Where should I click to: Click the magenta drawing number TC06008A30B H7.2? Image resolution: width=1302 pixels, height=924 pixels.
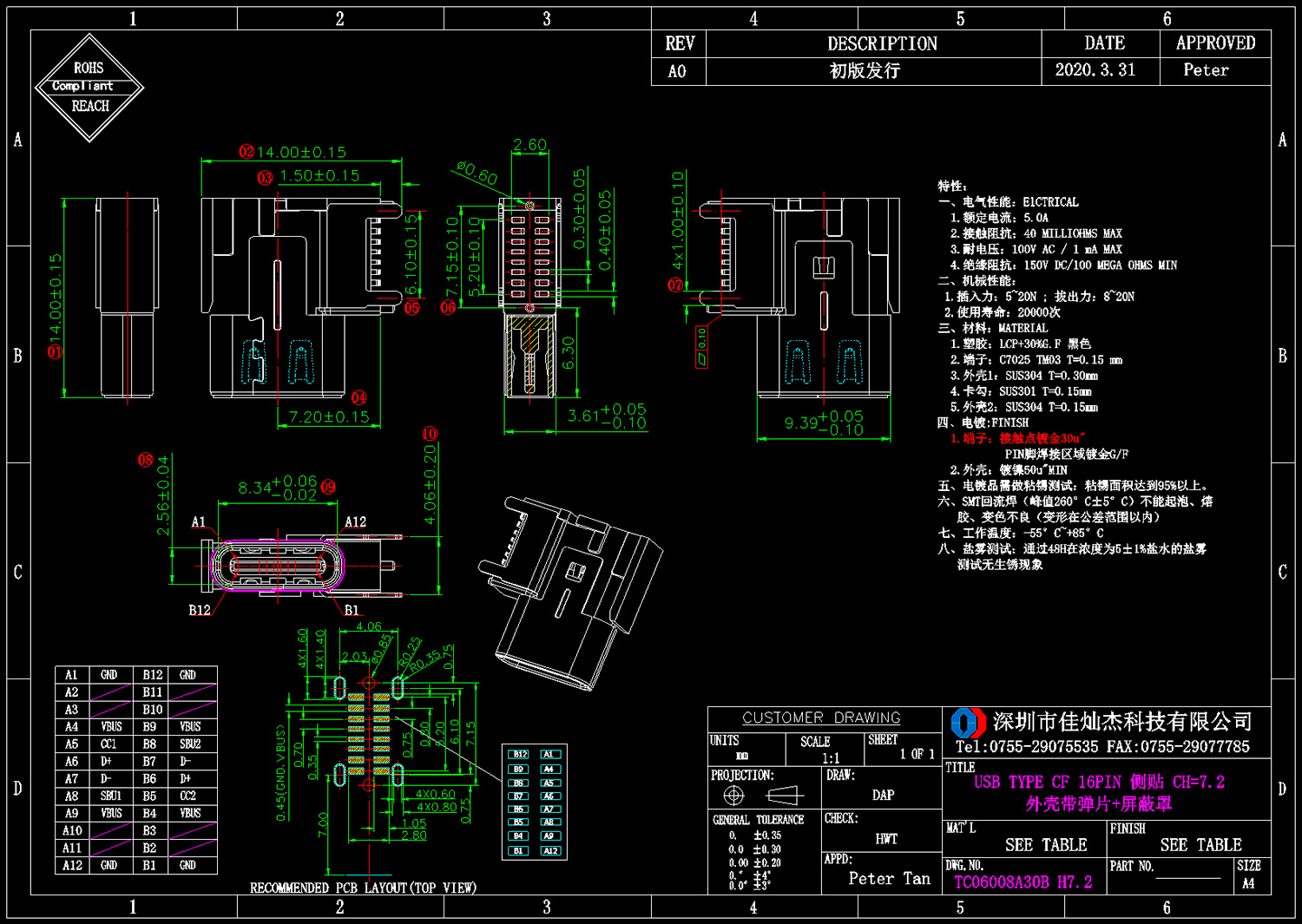(1023, 882)
